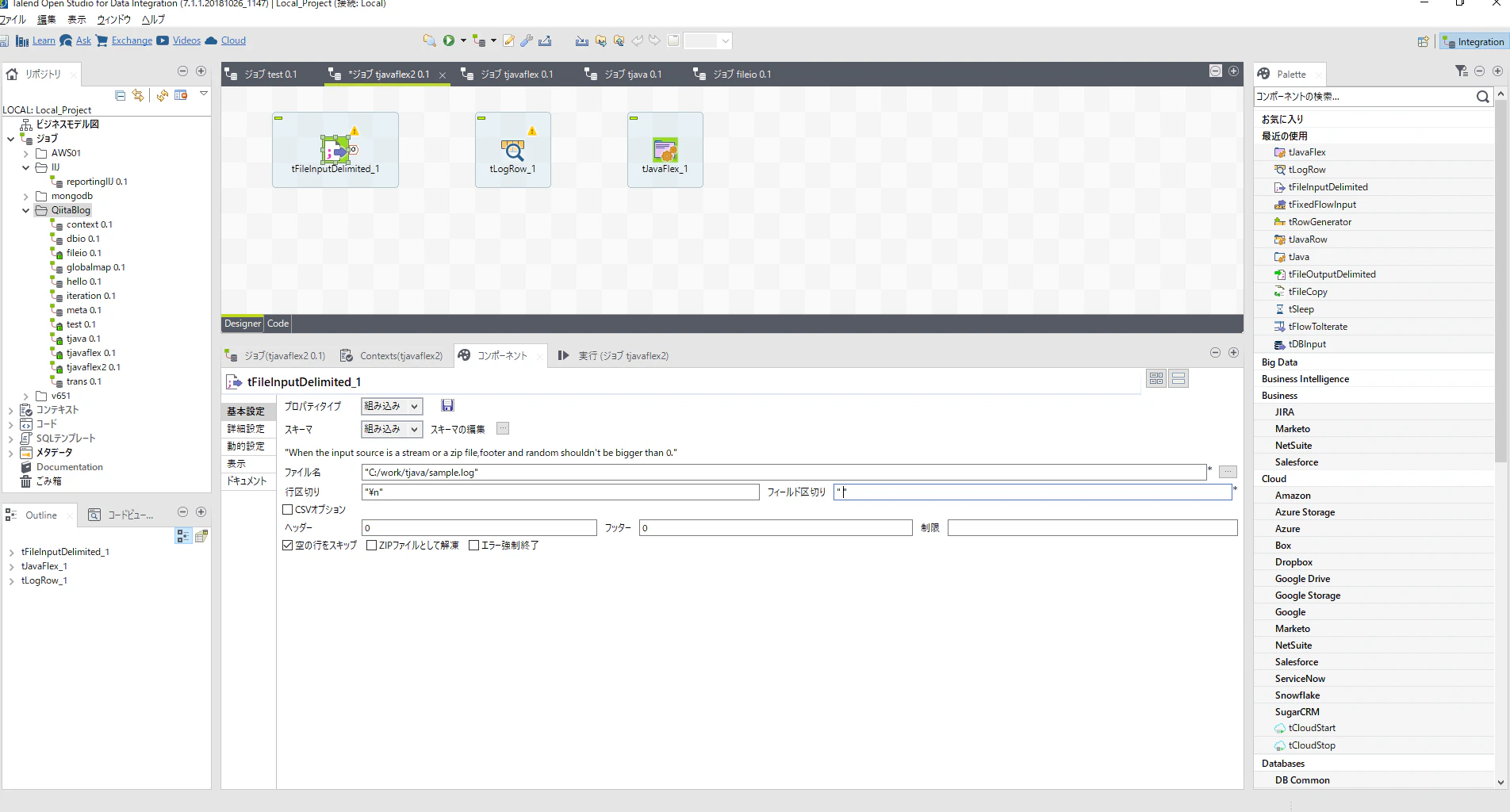Image resolution: width=1510 pixels, height=812 pixels.
Task: Save the property type with the floppy disk icon
Action: 447,406
